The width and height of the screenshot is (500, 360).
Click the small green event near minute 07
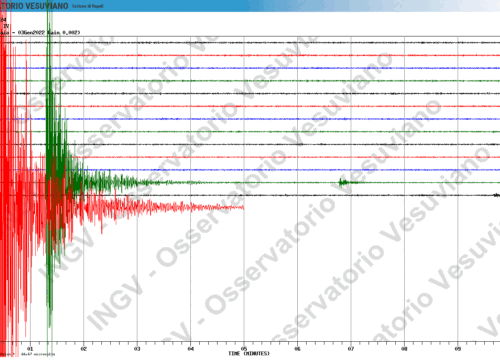coord(344,182)
